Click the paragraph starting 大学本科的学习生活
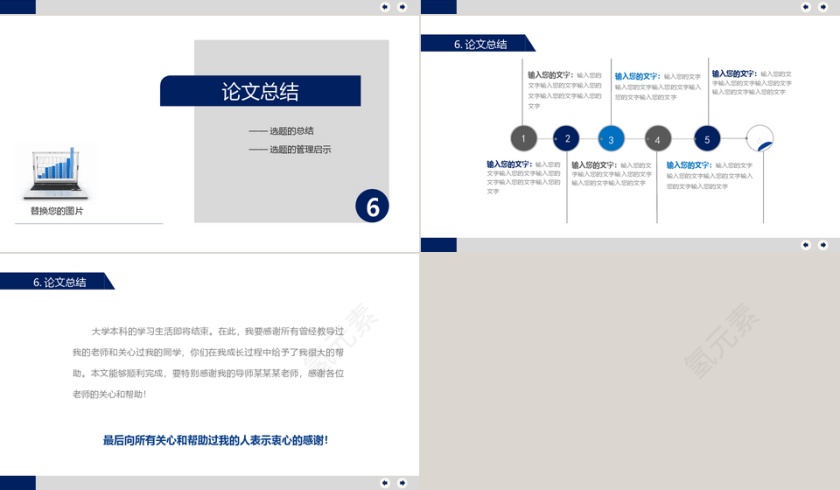The image size is (840, 490). tap(208, 363)
